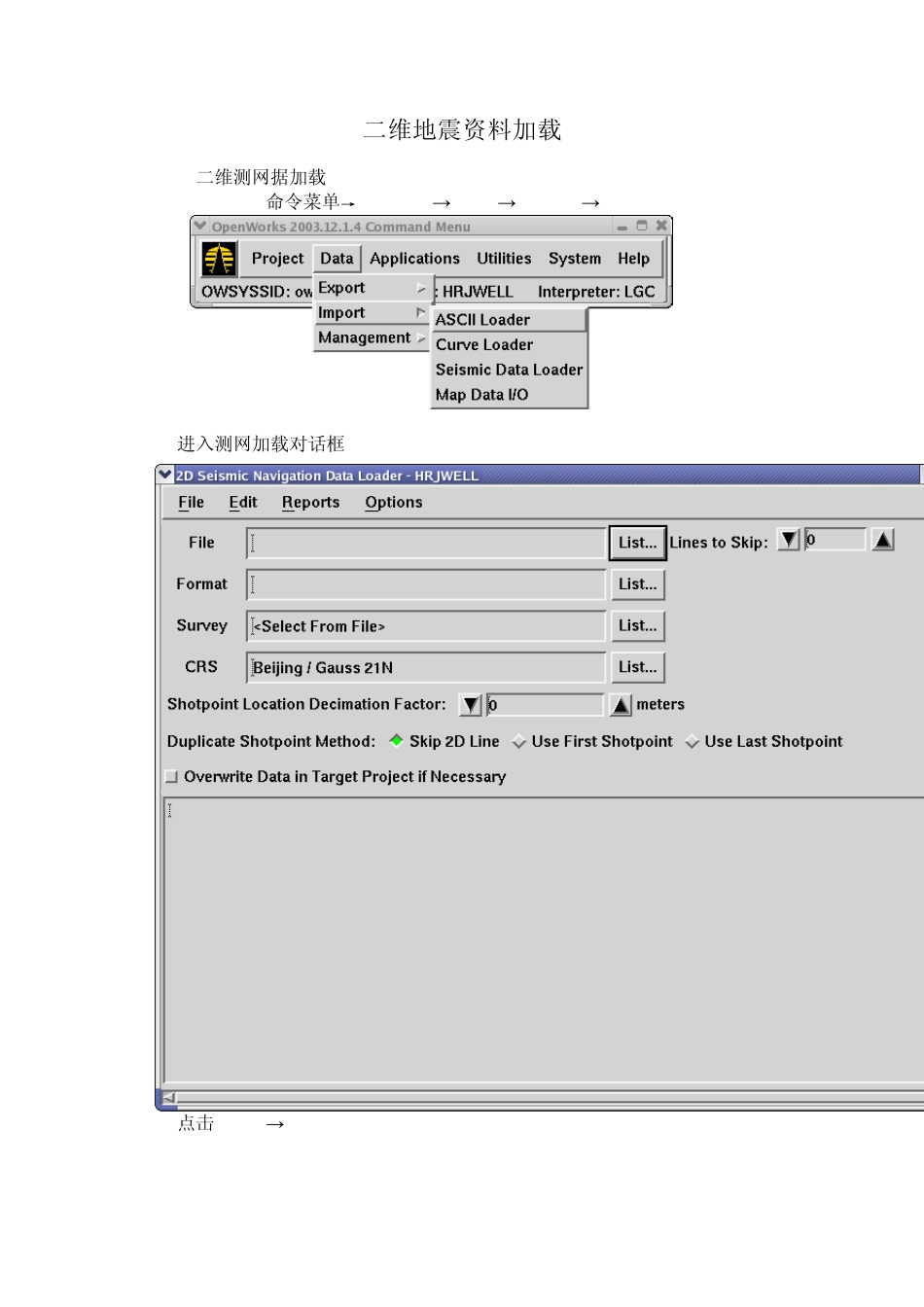924x1307 pixels.
Task: Open the 2D Seismic Loader window menu icon
Action: click(x=165, y=475)
